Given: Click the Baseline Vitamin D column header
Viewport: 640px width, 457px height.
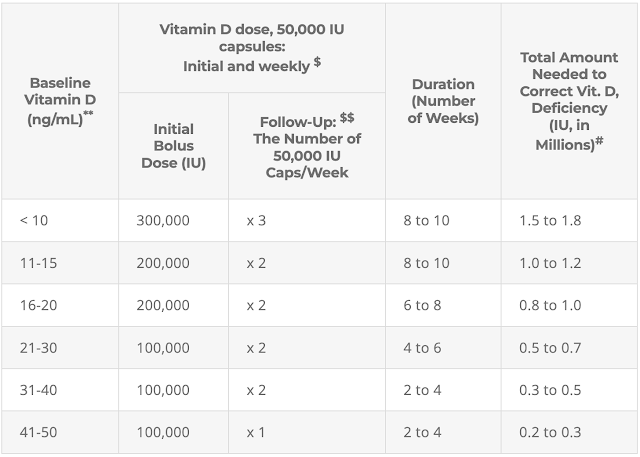Looking at the screenshot, I should 59,101.
